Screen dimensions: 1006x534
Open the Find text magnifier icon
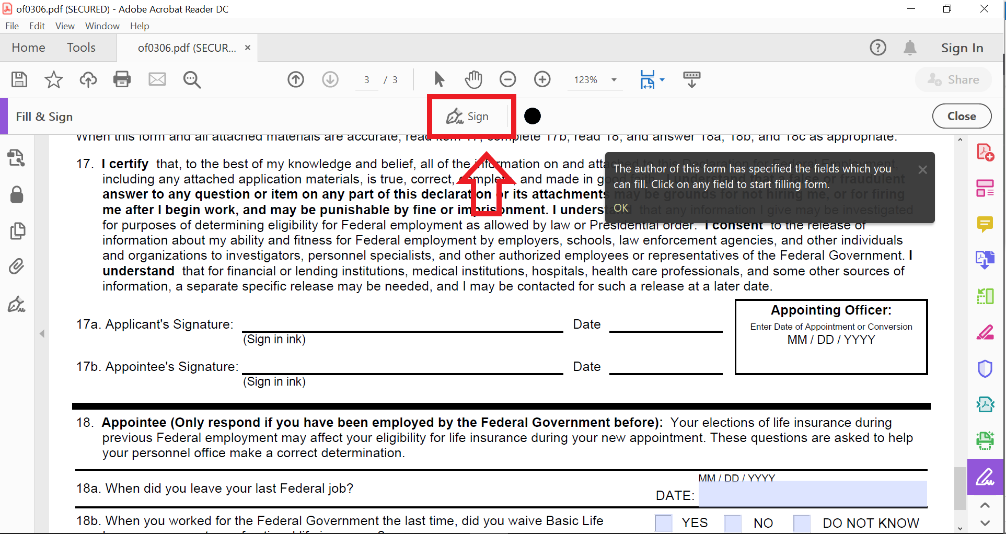(192, 80)
